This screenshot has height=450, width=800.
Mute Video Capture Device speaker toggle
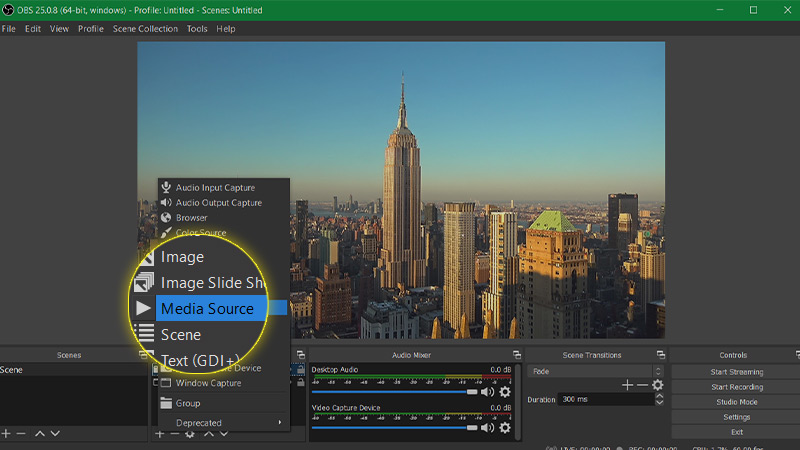(487, 428)
